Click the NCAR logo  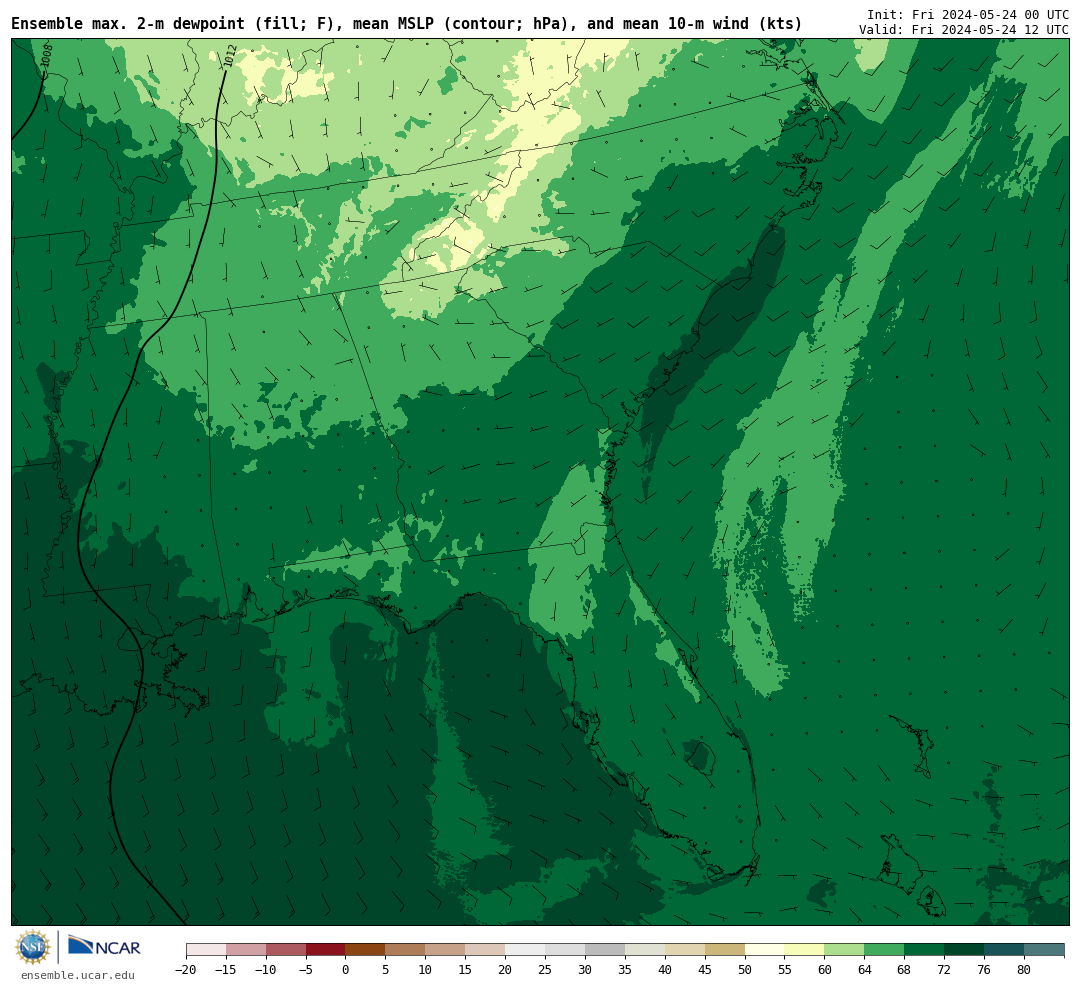[x=104, y=947]
